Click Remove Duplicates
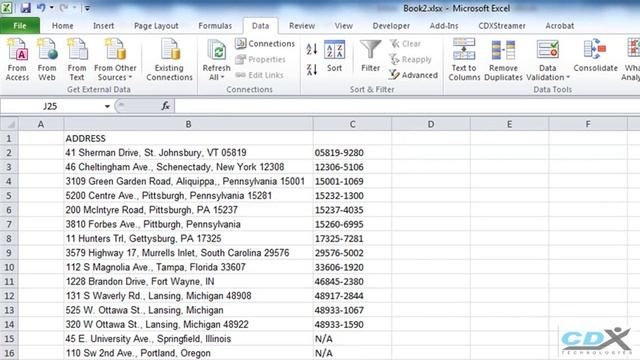 pos(503,60)
